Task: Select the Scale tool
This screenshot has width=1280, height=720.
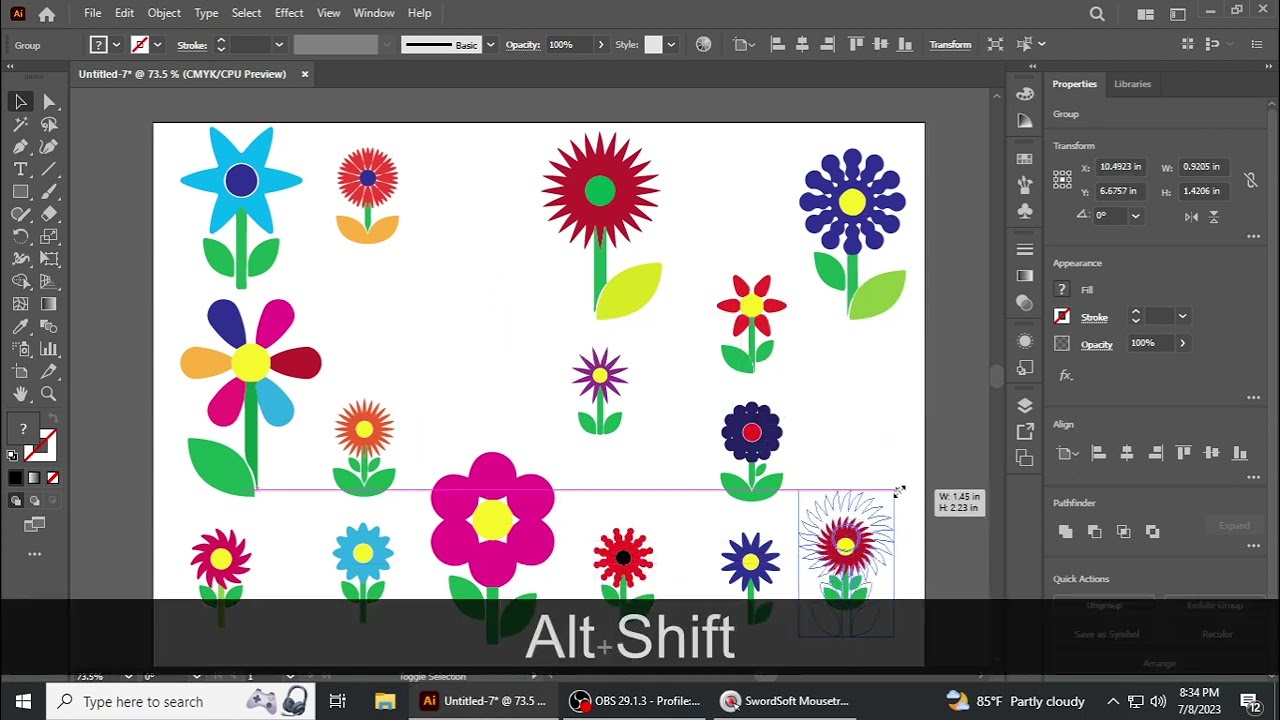Action: 49,237
